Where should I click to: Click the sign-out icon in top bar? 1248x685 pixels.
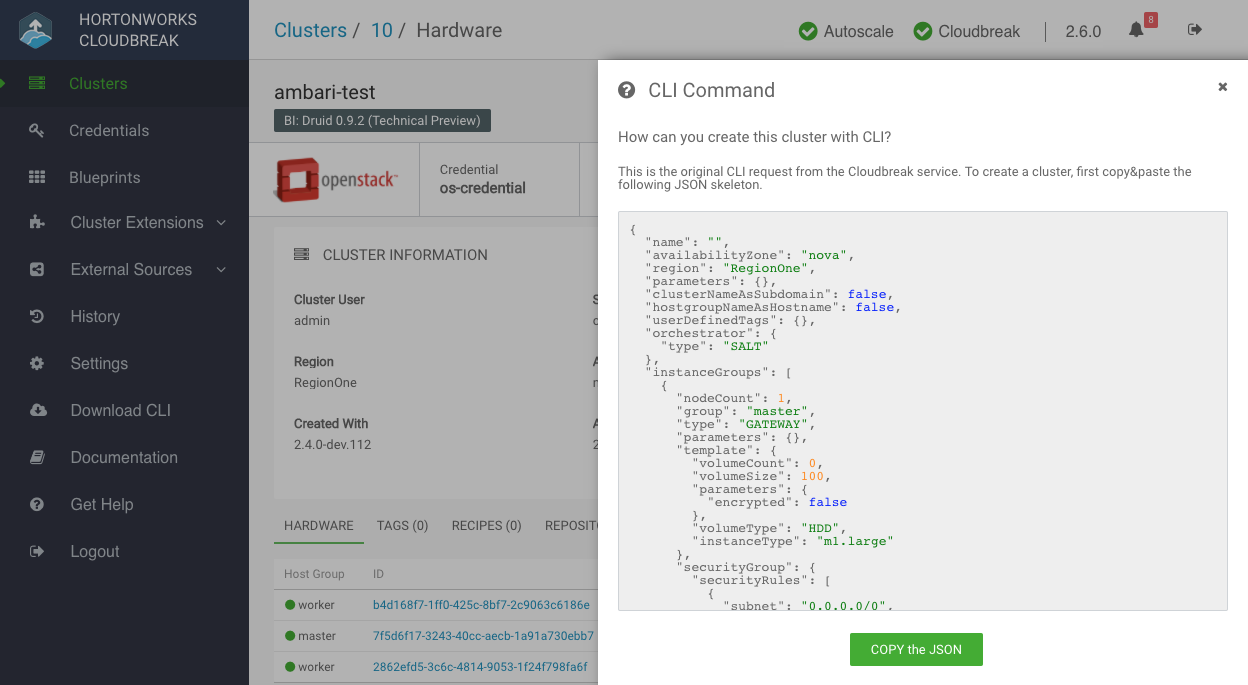tap(1194, 30)
